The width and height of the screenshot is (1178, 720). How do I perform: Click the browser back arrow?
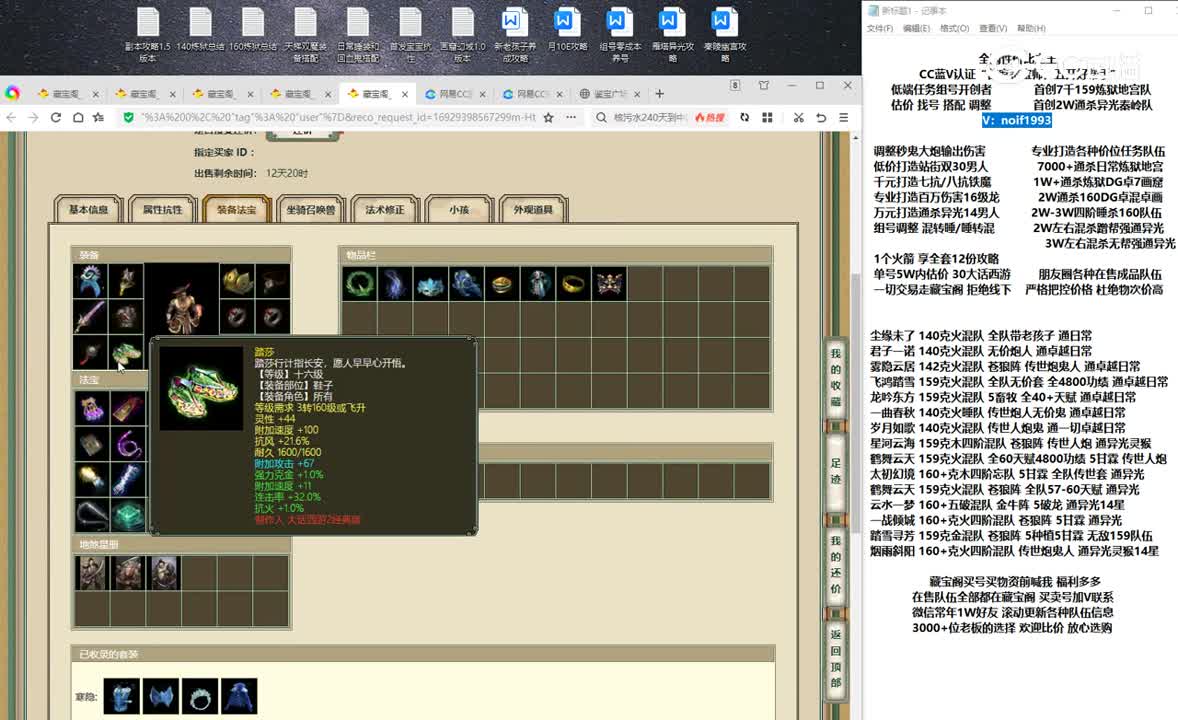pos(11,117)
